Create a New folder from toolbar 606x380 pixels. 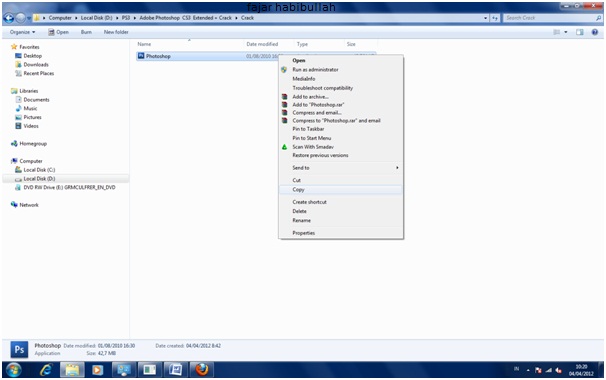pos(116,32)
